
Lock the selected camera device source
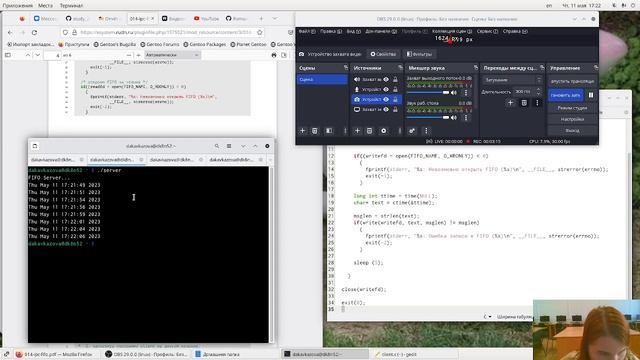click(395, 99)
